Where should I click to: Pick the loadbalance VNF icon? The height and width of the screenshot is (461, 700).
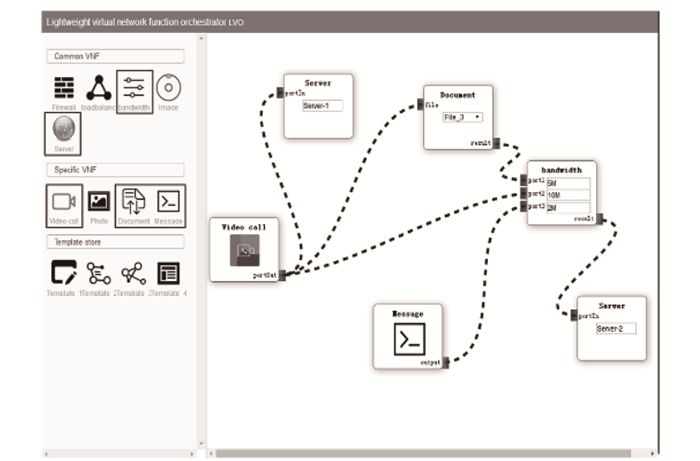(x=98, y=88)
